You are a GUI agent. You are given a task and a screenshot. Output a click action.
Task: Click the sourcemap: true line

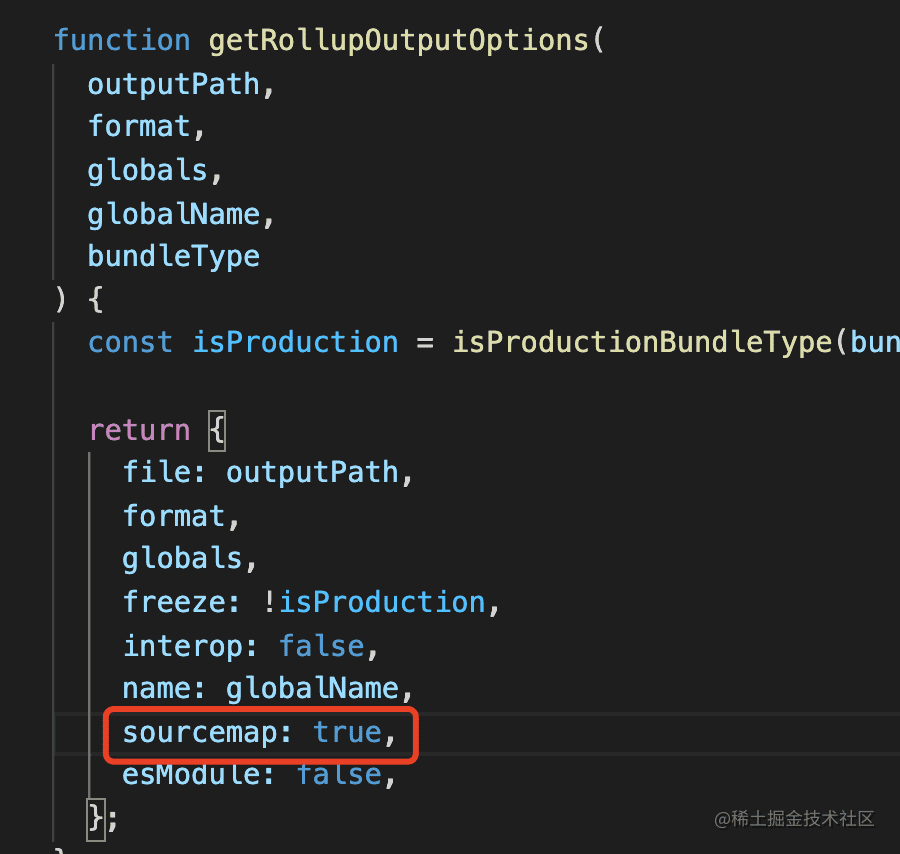(x=259, y=733)
